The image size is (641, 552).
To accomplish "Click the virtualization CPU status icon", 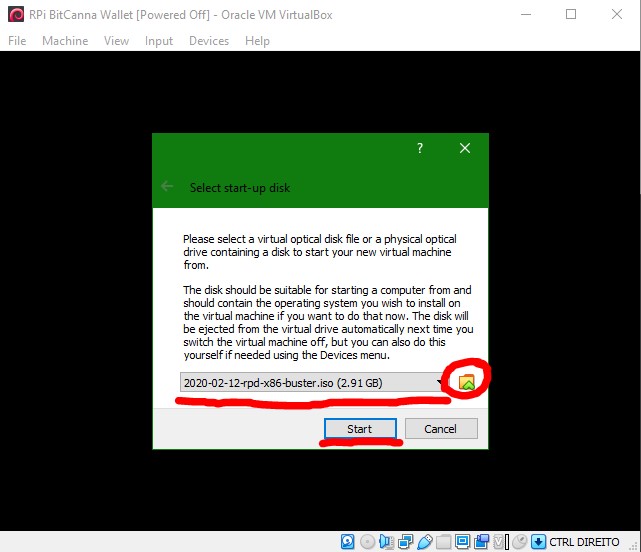I will (501, 542).
